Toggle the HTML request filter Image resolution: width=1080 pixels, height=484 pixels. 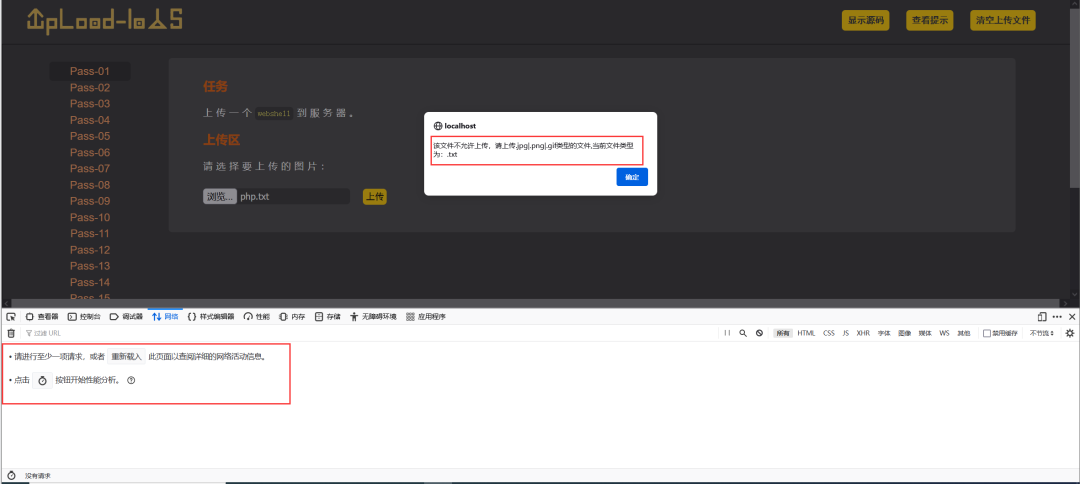click(806, 333)
